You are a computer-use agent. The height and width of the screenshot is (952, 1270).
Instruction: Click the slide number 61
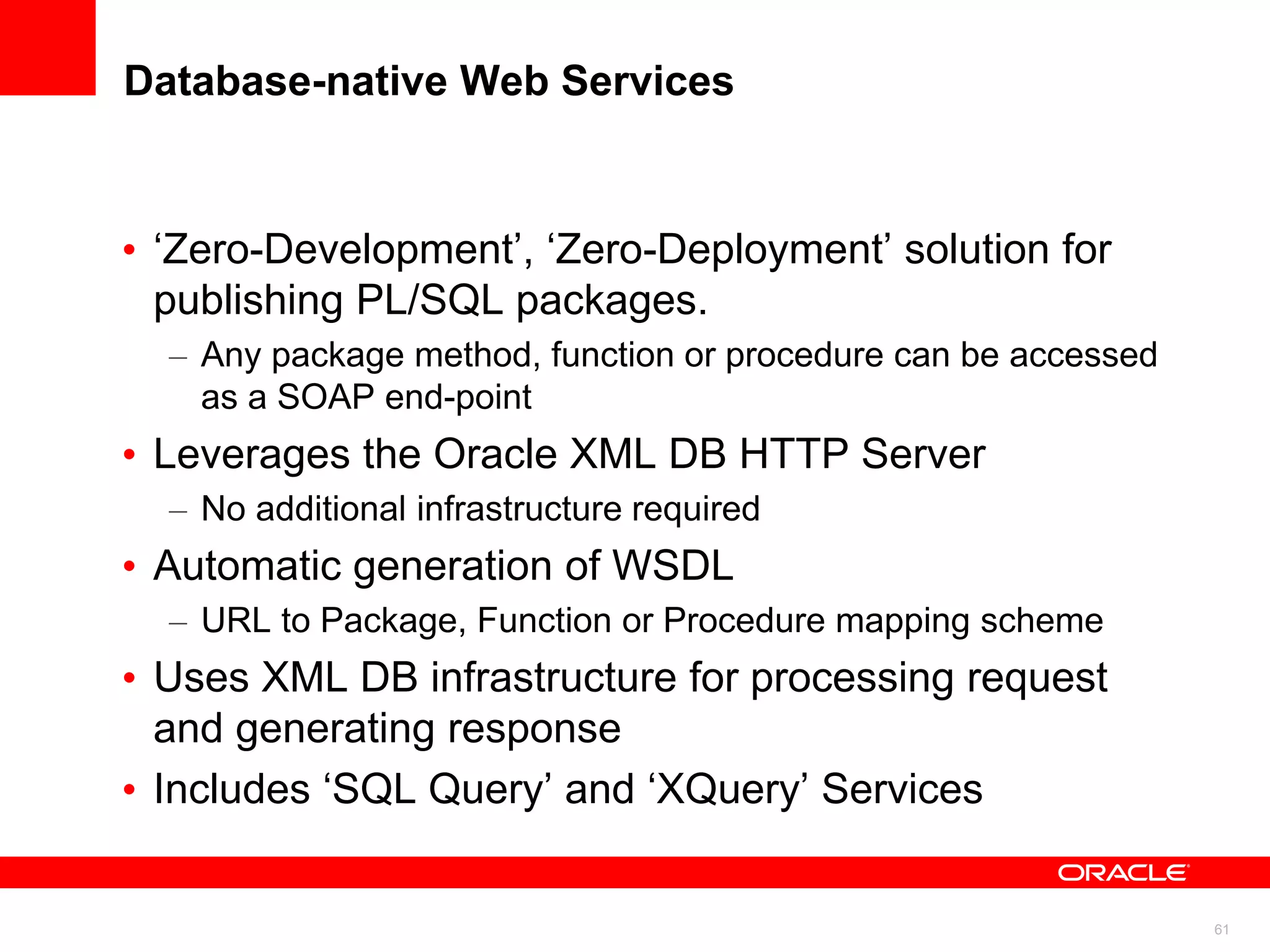coord(1222,930)
